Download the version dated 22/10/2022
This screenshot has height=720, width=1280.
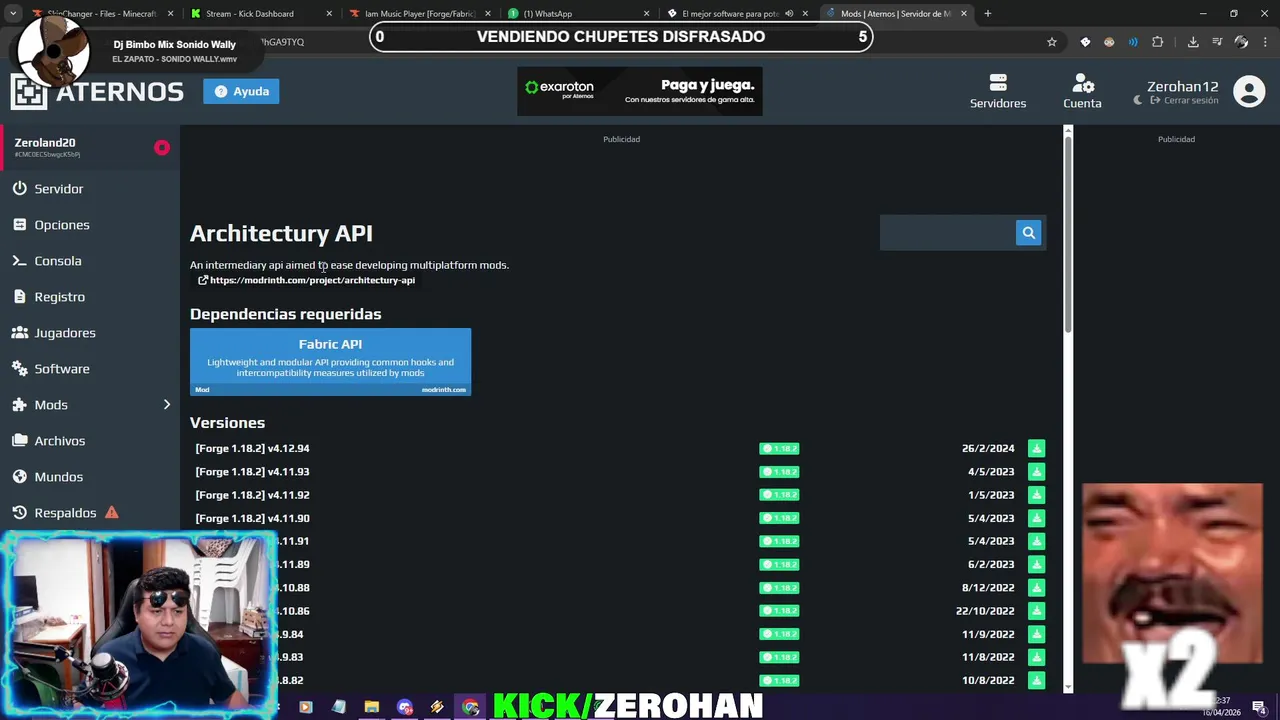1036,611
